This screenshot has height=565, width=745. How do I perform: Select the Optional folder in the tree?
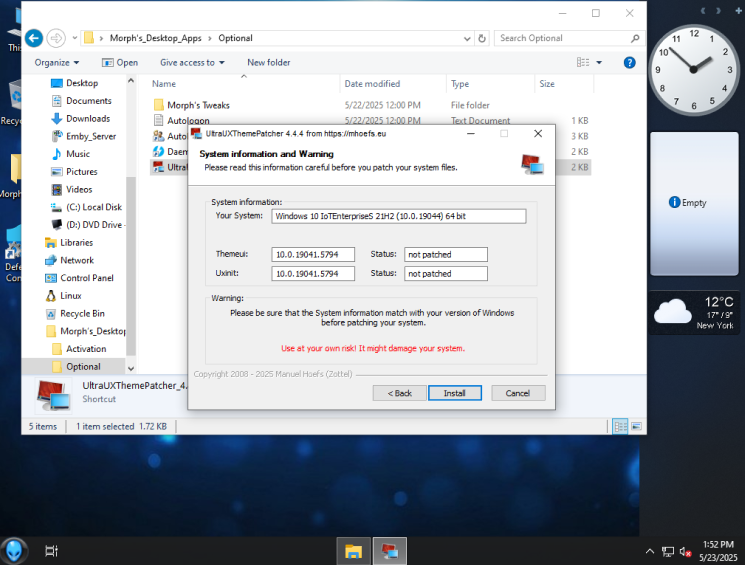tap(83, 367)
